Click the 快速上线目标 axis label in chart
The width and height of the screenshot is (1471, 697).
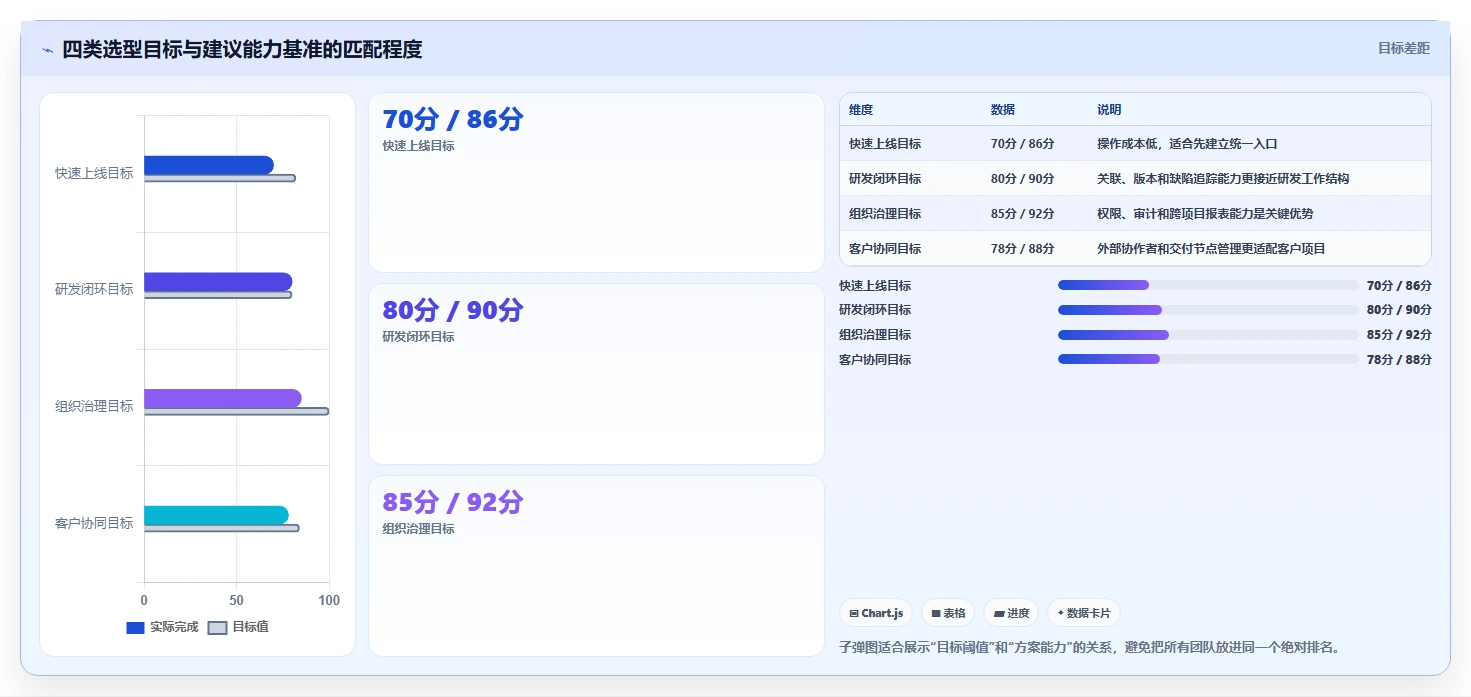click(94, 173)
